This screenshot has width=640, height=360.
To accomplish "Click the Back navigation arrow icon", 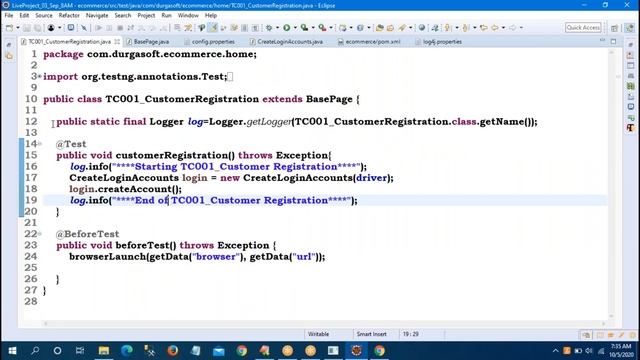I will [494, 28].
